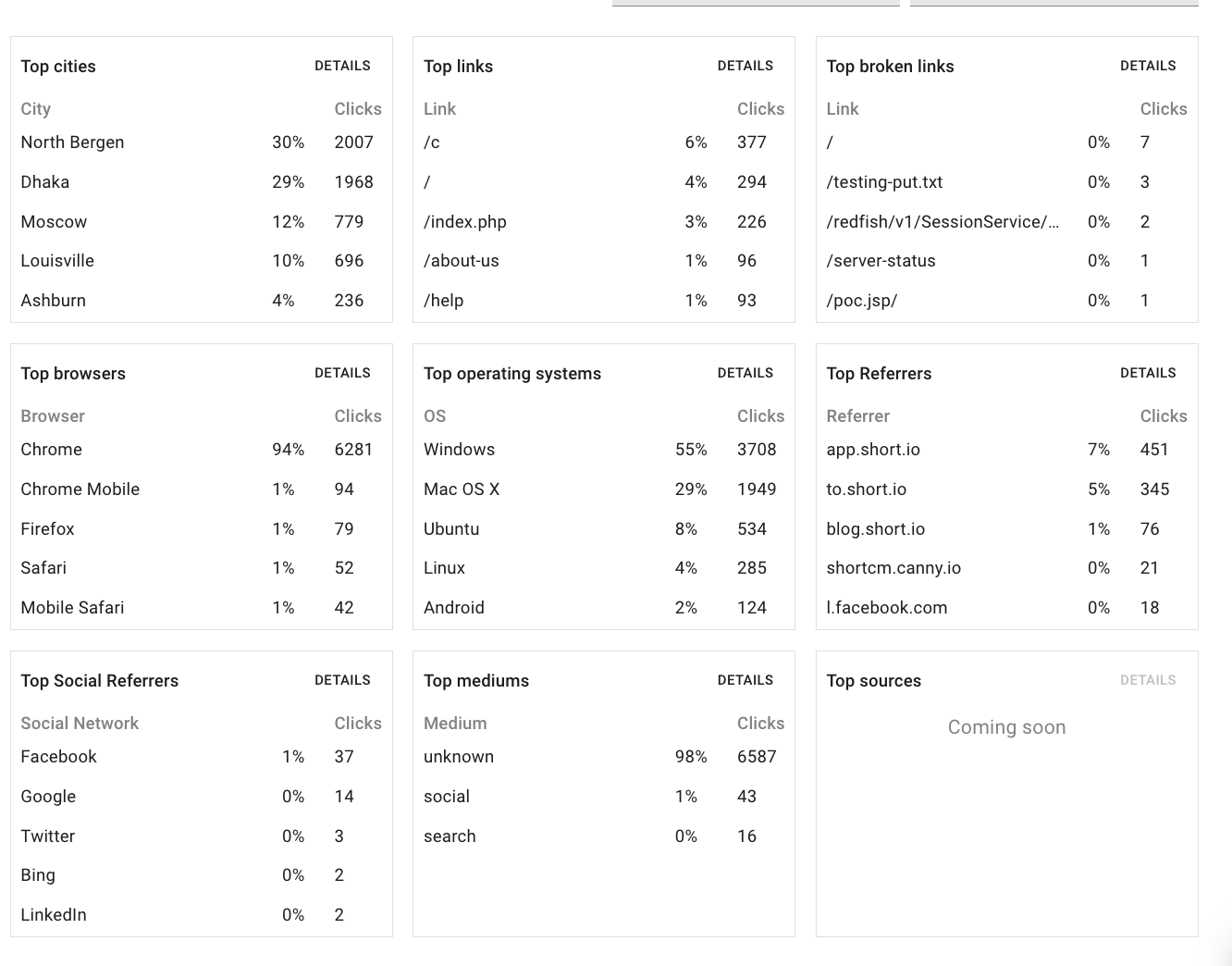The width and height of the screenshot is (1232, 966).
Task: Click the shortcm.canny.io referrer entry
Action: (893, 568)
